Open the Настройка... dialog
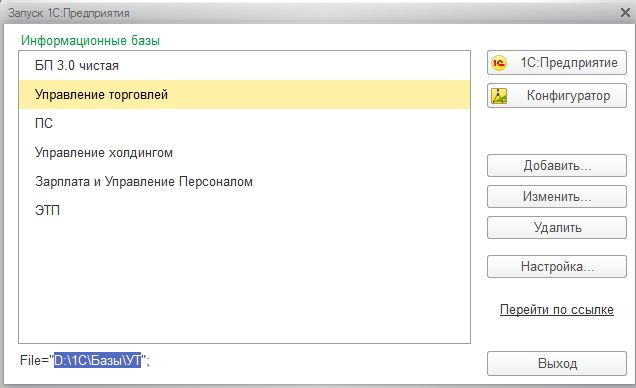This screenshot has height=388, width=636. 556,266
